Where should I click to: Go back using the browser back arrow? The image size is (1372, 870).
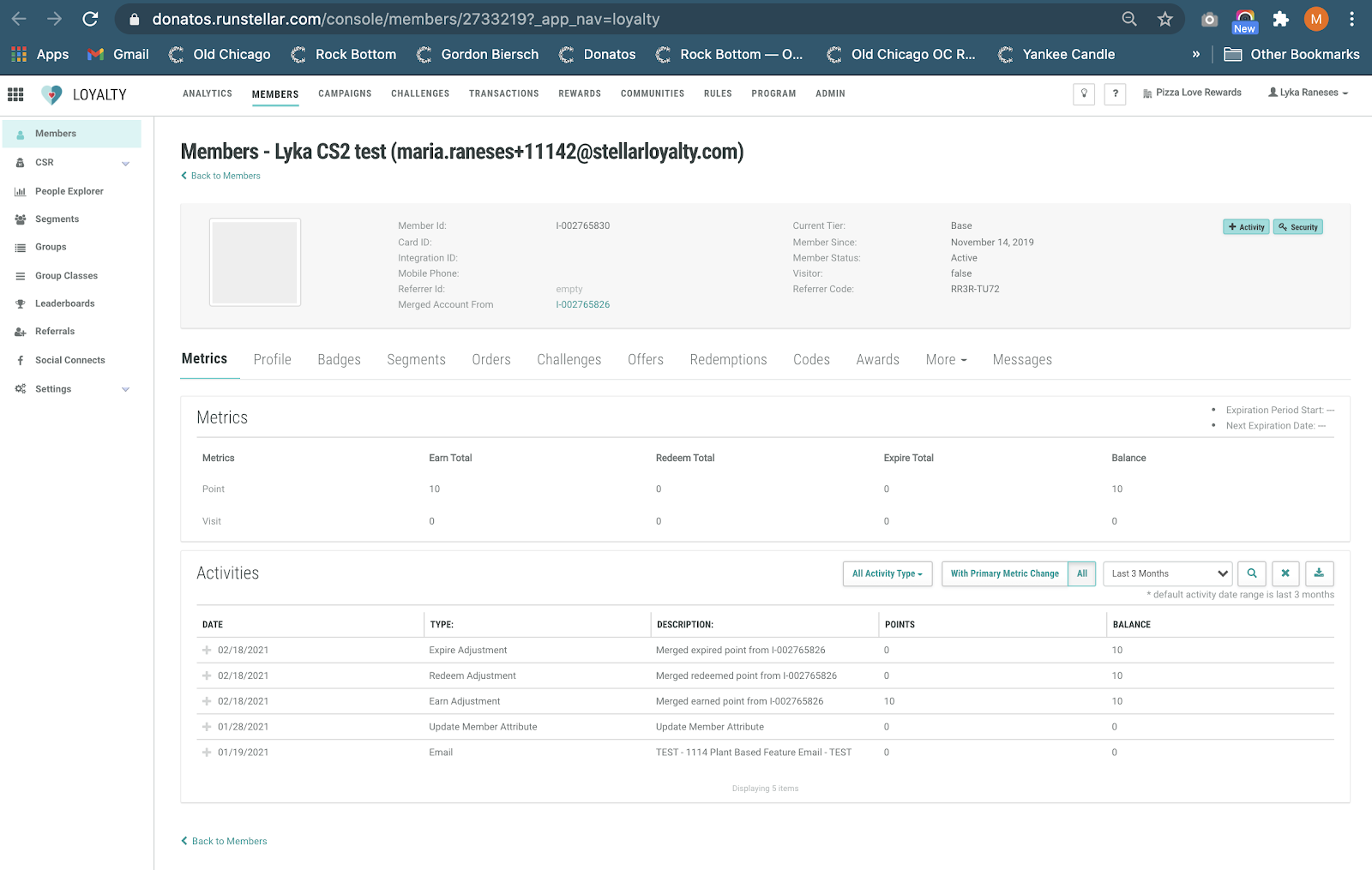coord(19,19)
